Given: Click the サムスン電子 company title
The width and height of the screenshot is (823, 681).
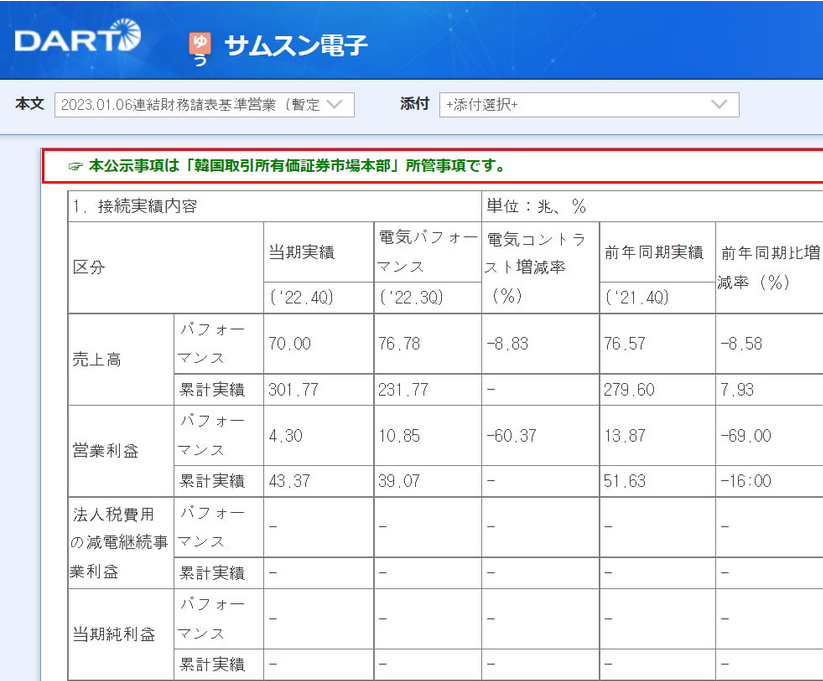Looking at the screenshot, I should pos(296,45).
